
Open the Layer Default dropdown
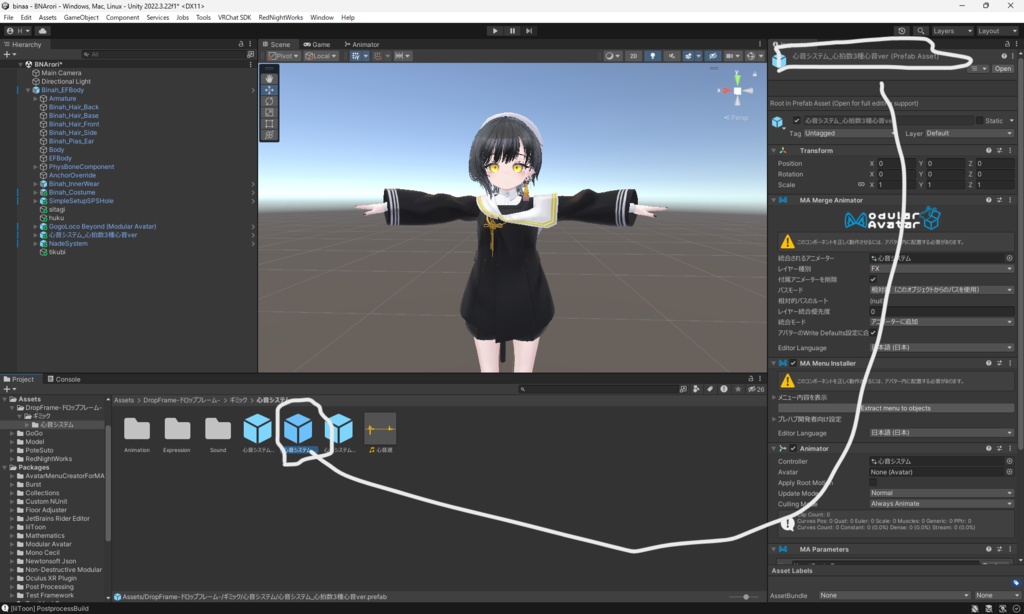(969, 133)
